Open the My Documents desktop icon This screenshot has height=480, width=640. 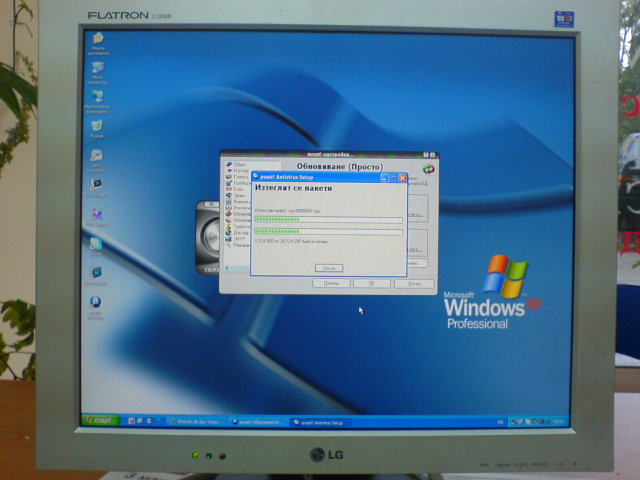[x=98, y=42]
